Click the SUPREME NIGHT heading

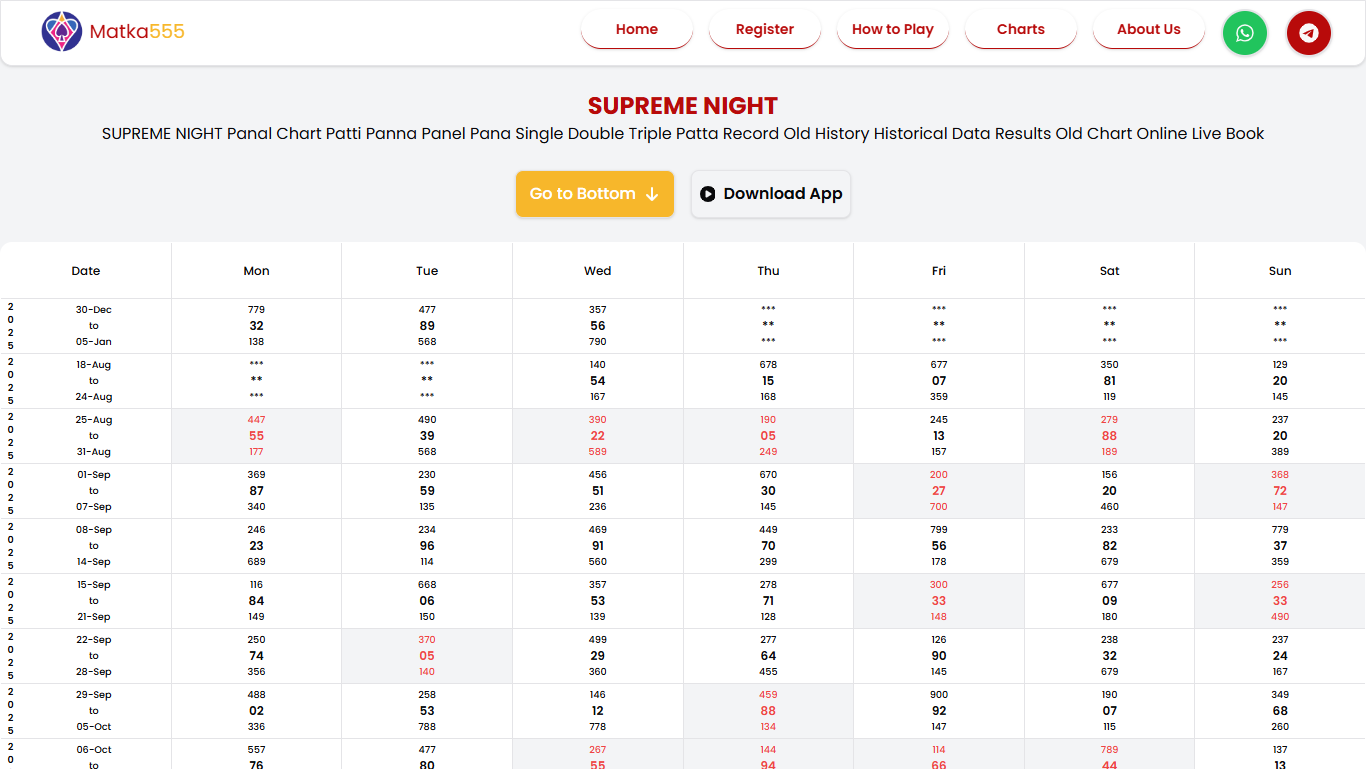pyautogui.click(x=682, y=106)
